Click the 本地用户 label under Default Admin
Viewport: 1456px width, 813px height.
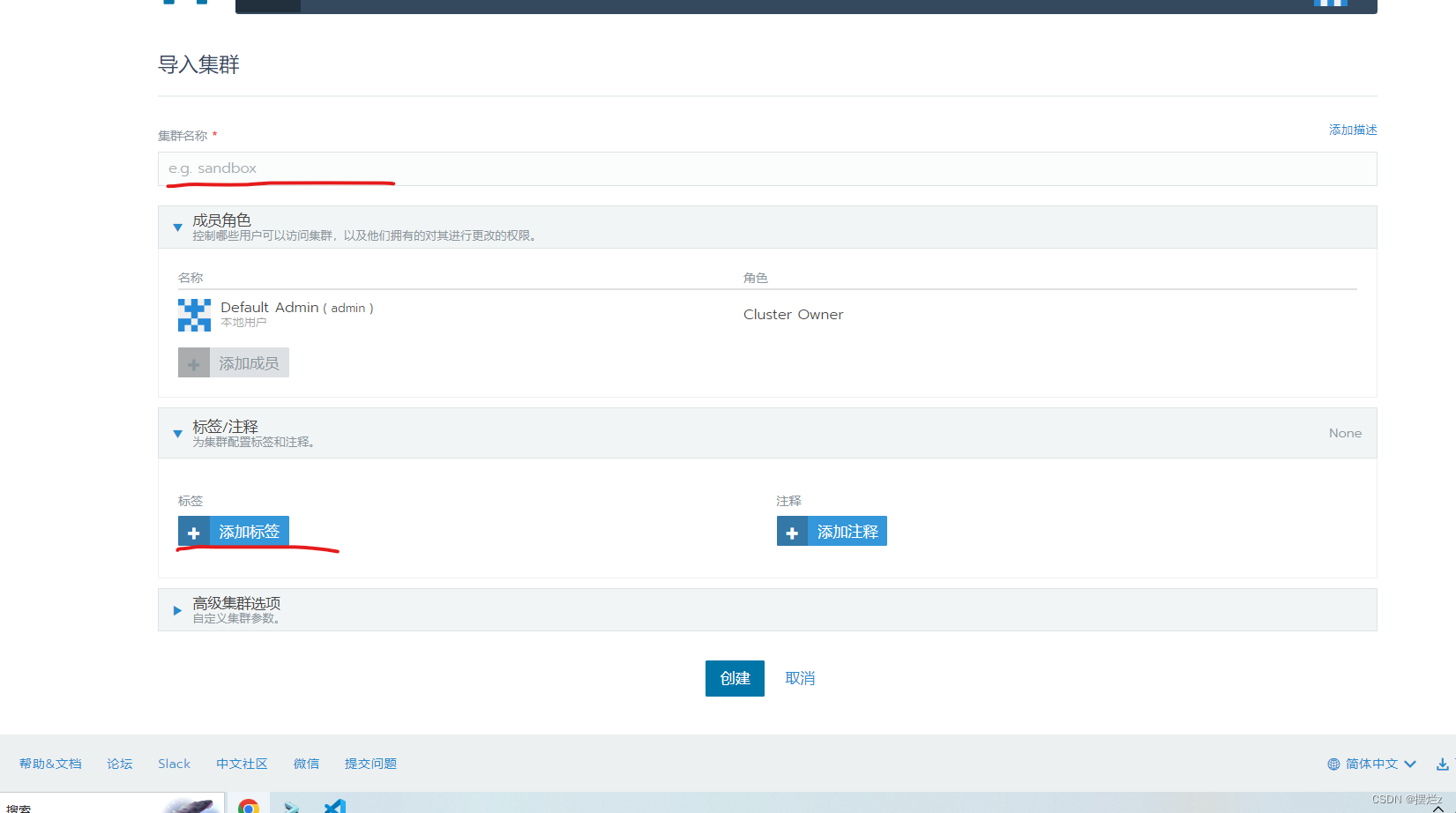pos(243,323)
